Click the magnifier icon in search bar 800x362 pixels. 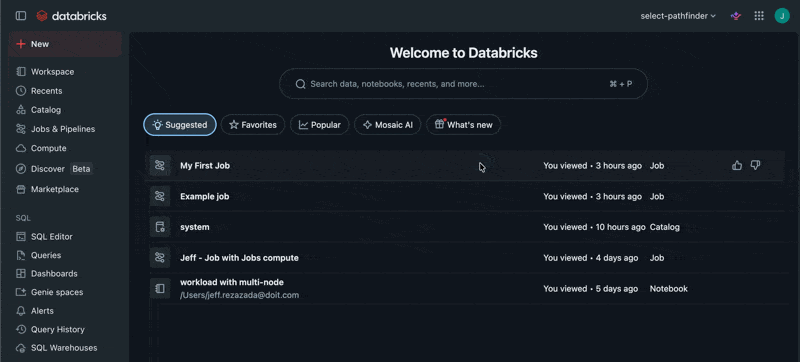301,84
